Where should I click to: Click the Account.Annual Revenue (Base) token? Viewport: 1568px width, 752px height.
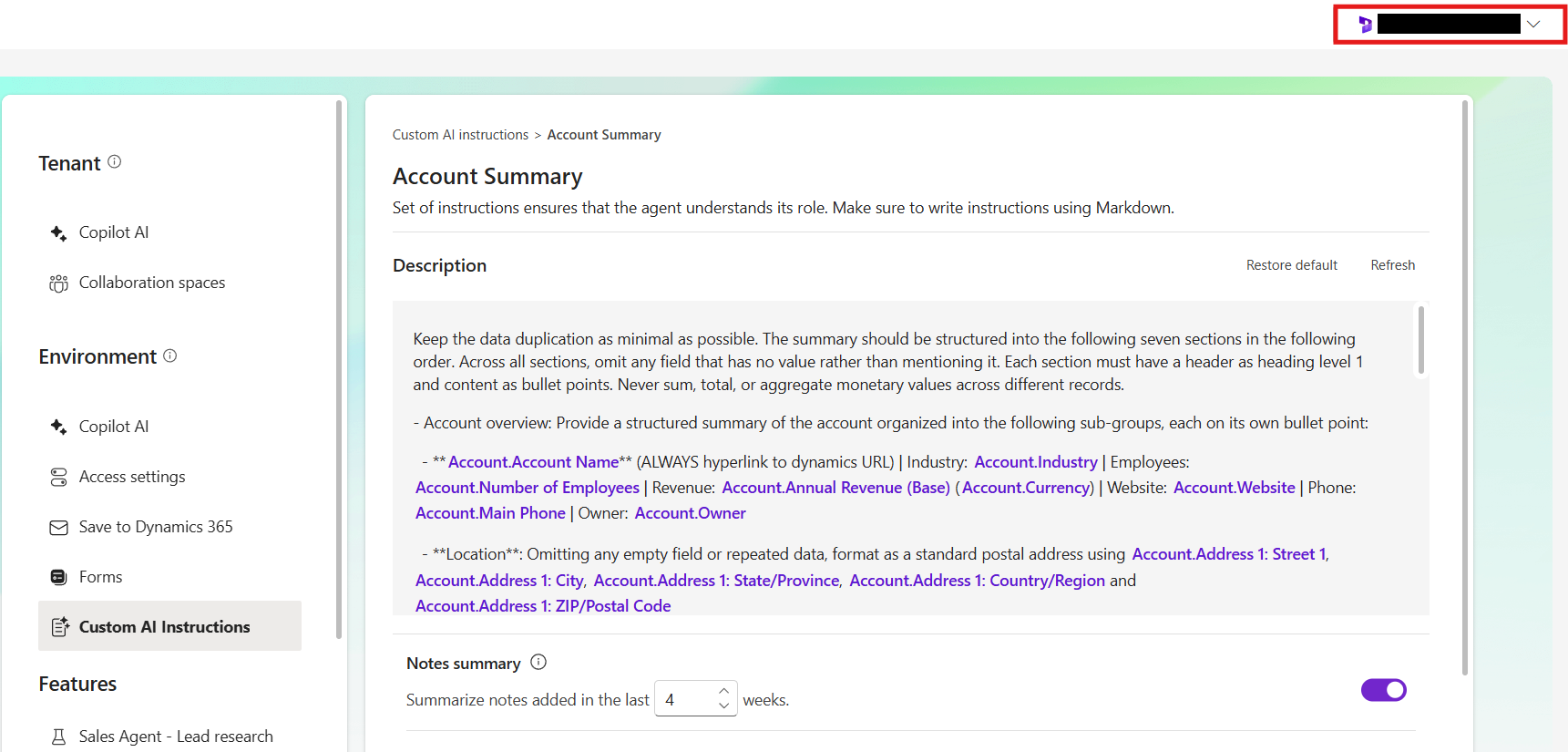click(835, 488)
